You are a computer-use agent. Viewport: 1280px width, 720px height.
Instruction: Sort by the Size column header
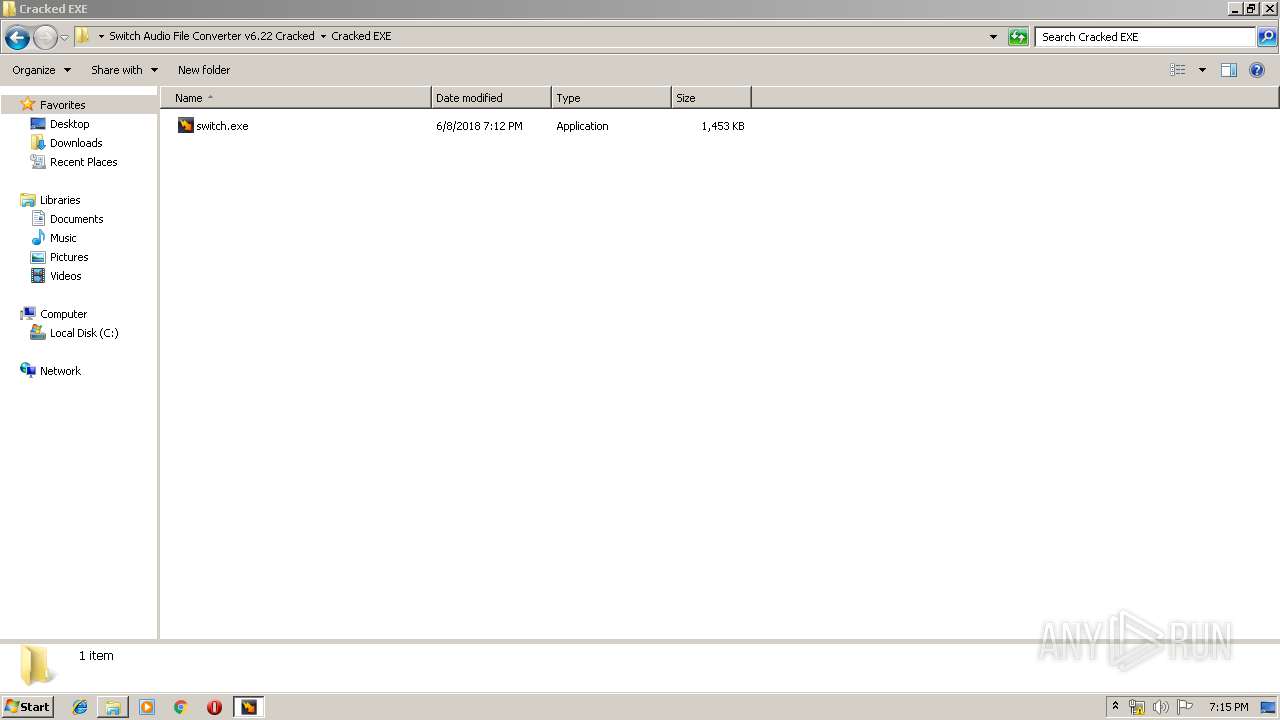point(711,98)
